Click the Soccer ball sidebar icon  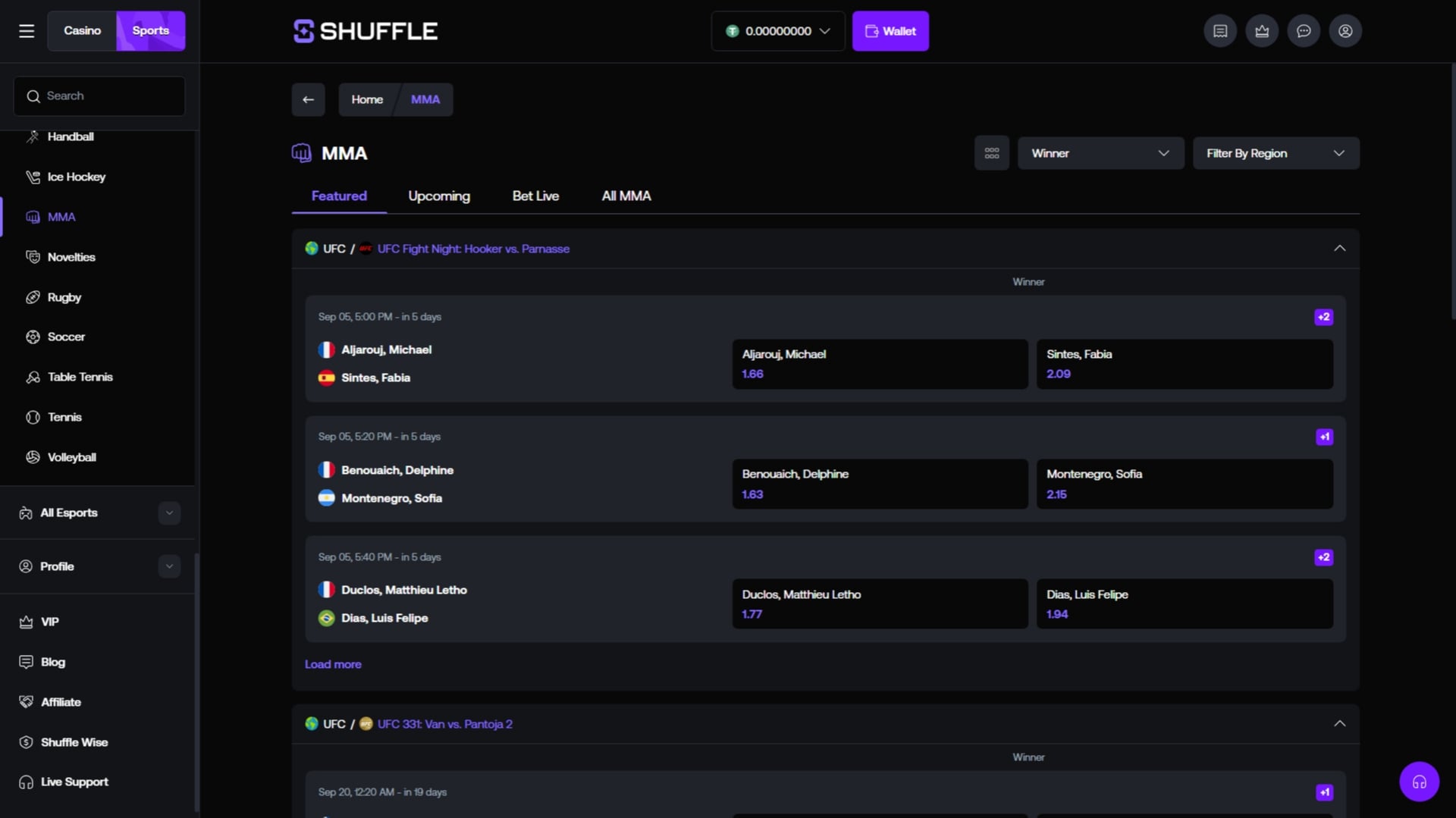coord(33,337)
